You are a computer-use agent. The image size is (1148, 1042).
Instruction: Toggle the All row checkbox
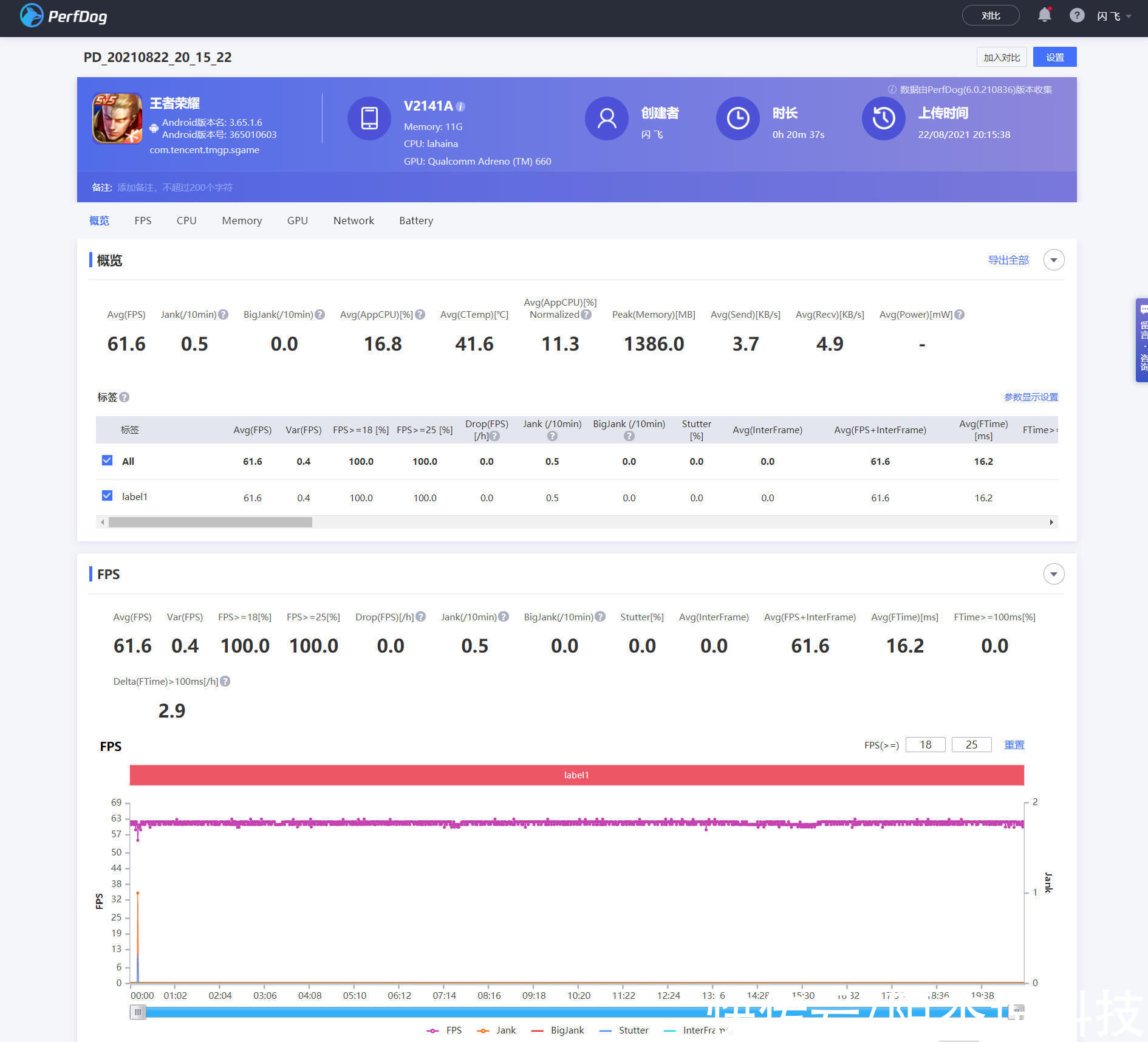tap(107, 461)
